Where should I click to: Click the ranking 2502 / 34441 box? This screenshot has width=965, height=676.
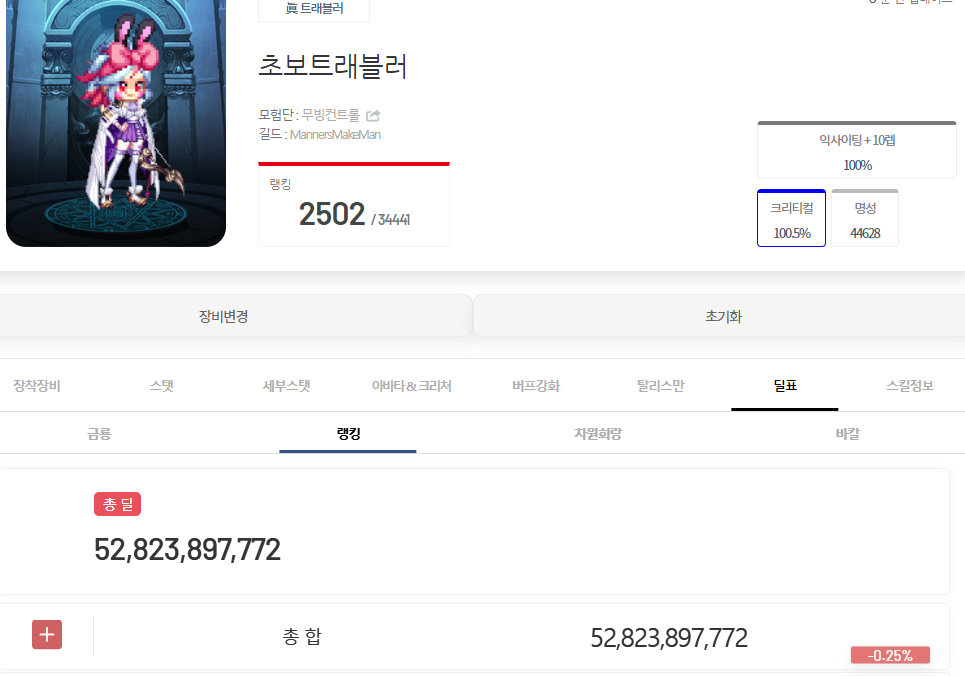(x=354, y=204)
